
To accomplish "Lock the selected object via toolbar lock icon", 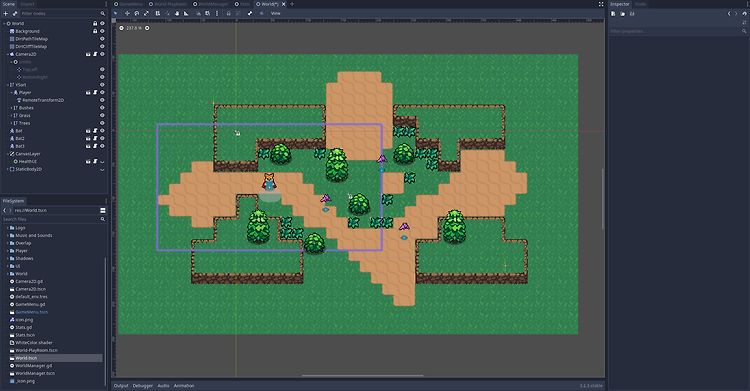I will [229, 13].
